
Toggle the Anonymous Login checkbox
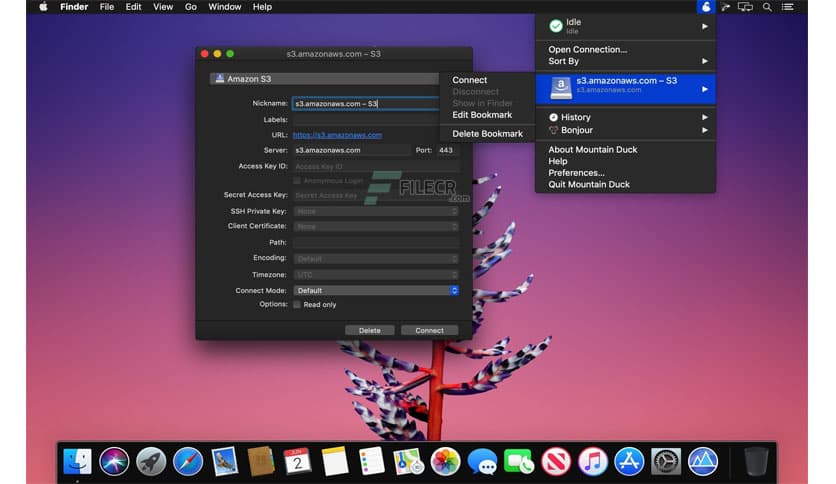coord(297,181)
